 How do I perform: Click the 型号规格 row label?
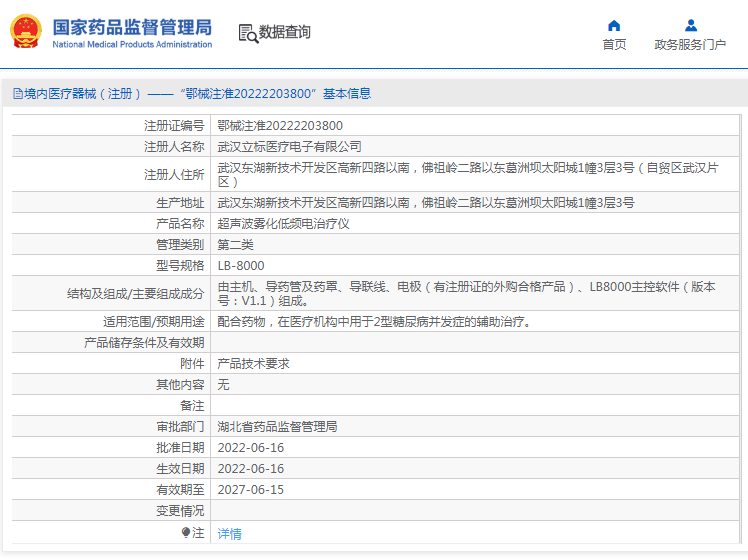[180, 266]
